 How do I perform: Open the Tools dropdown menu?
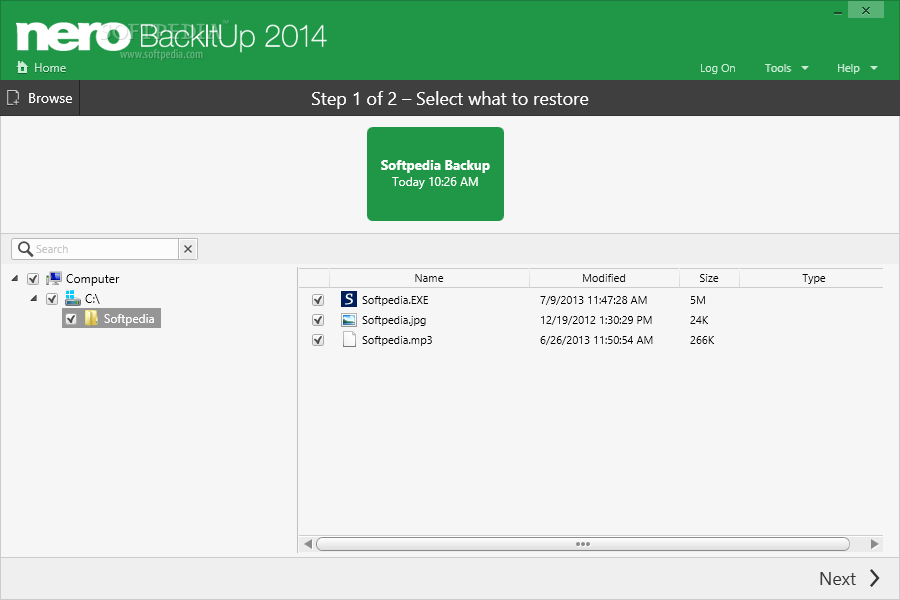[786, 68]
